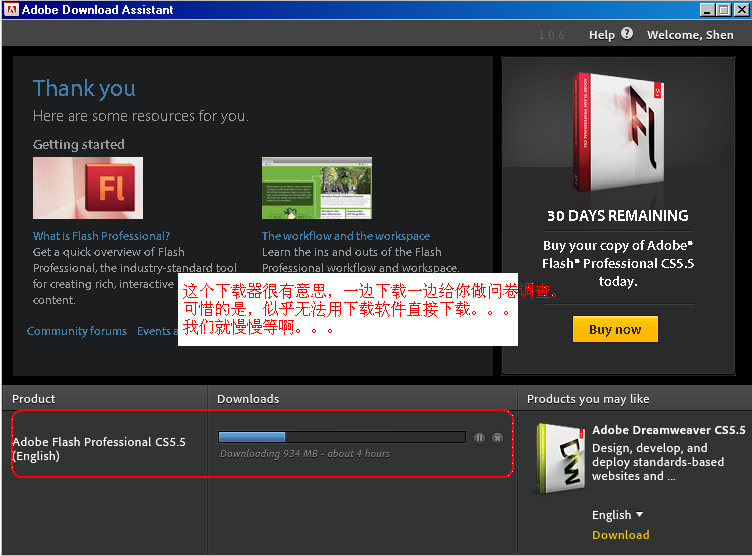The width and height of the screenshot is (752, 556).
Task: Click the 'Getting started' heading
Action: [x=79, y=144]
